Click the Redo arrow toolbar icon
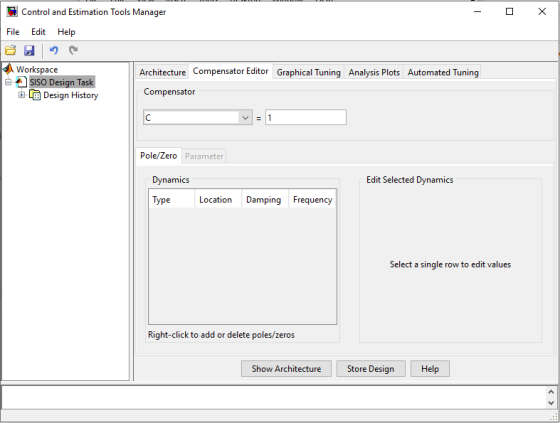The height and width of the screenshot is (423, 560). point(73,50)
